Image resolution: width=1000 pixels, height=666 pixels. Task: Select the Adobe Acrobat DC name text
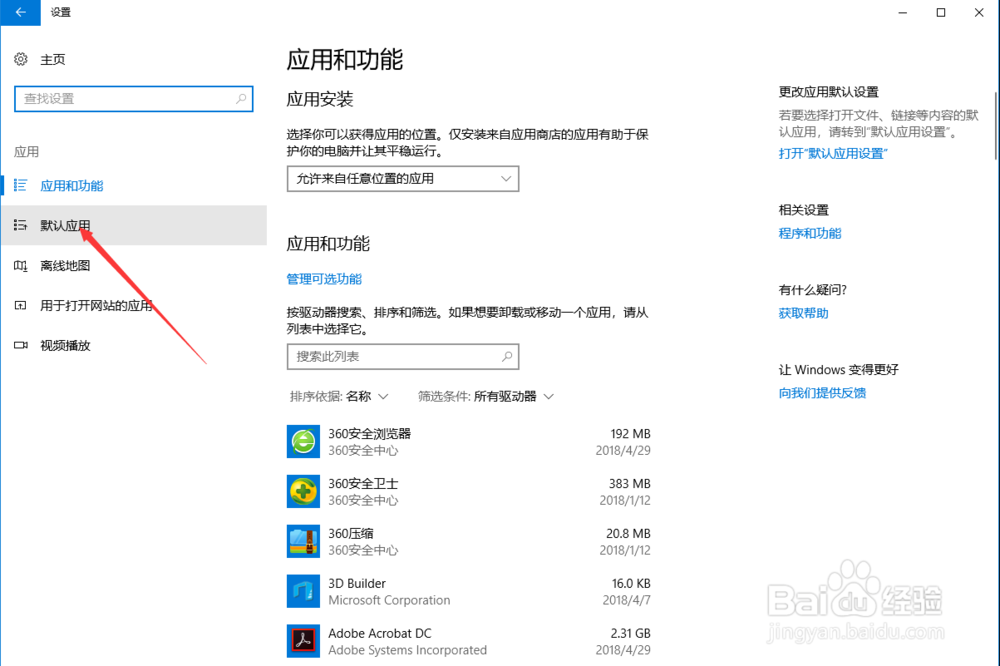pos(379,633)
